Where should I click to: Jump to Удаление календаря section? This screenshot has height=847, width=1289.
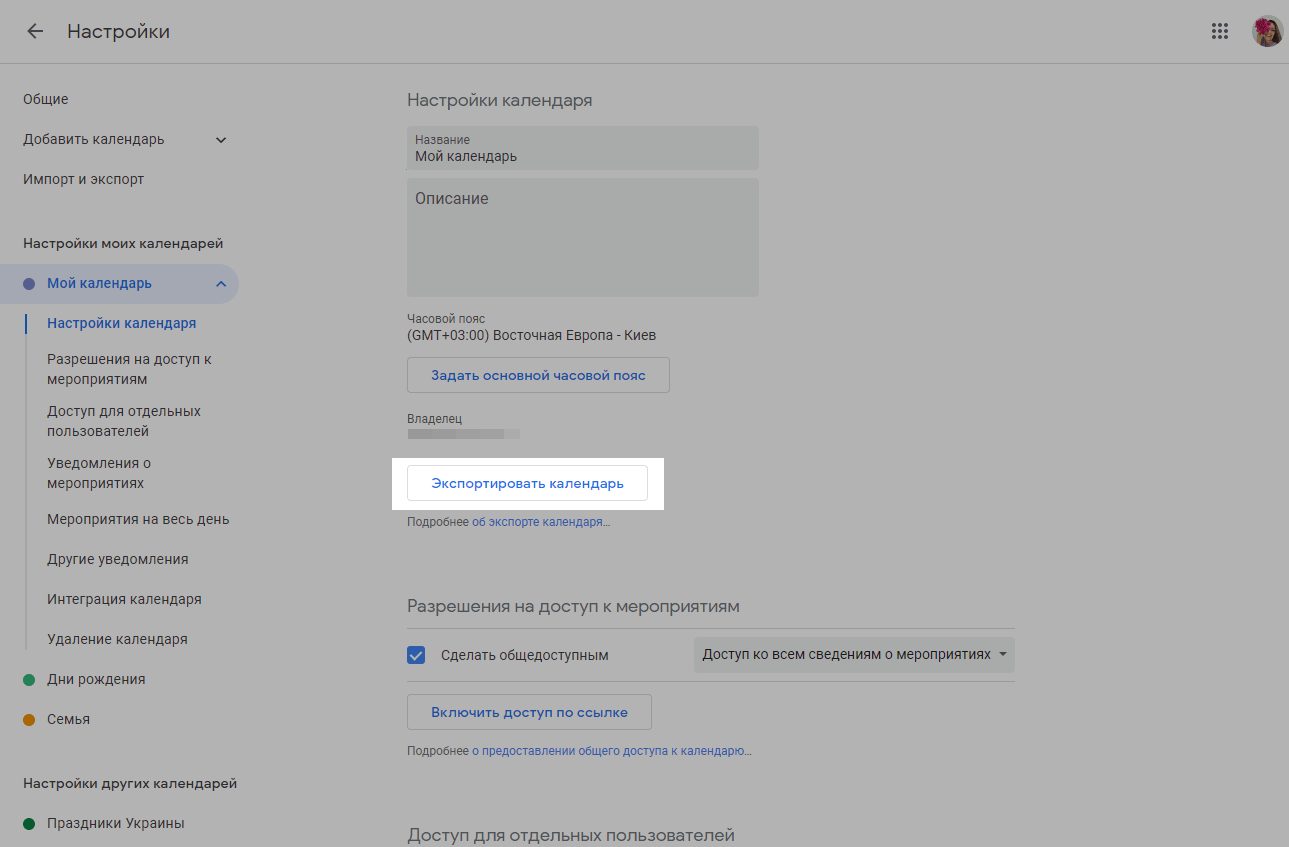[x=117, y=639]
